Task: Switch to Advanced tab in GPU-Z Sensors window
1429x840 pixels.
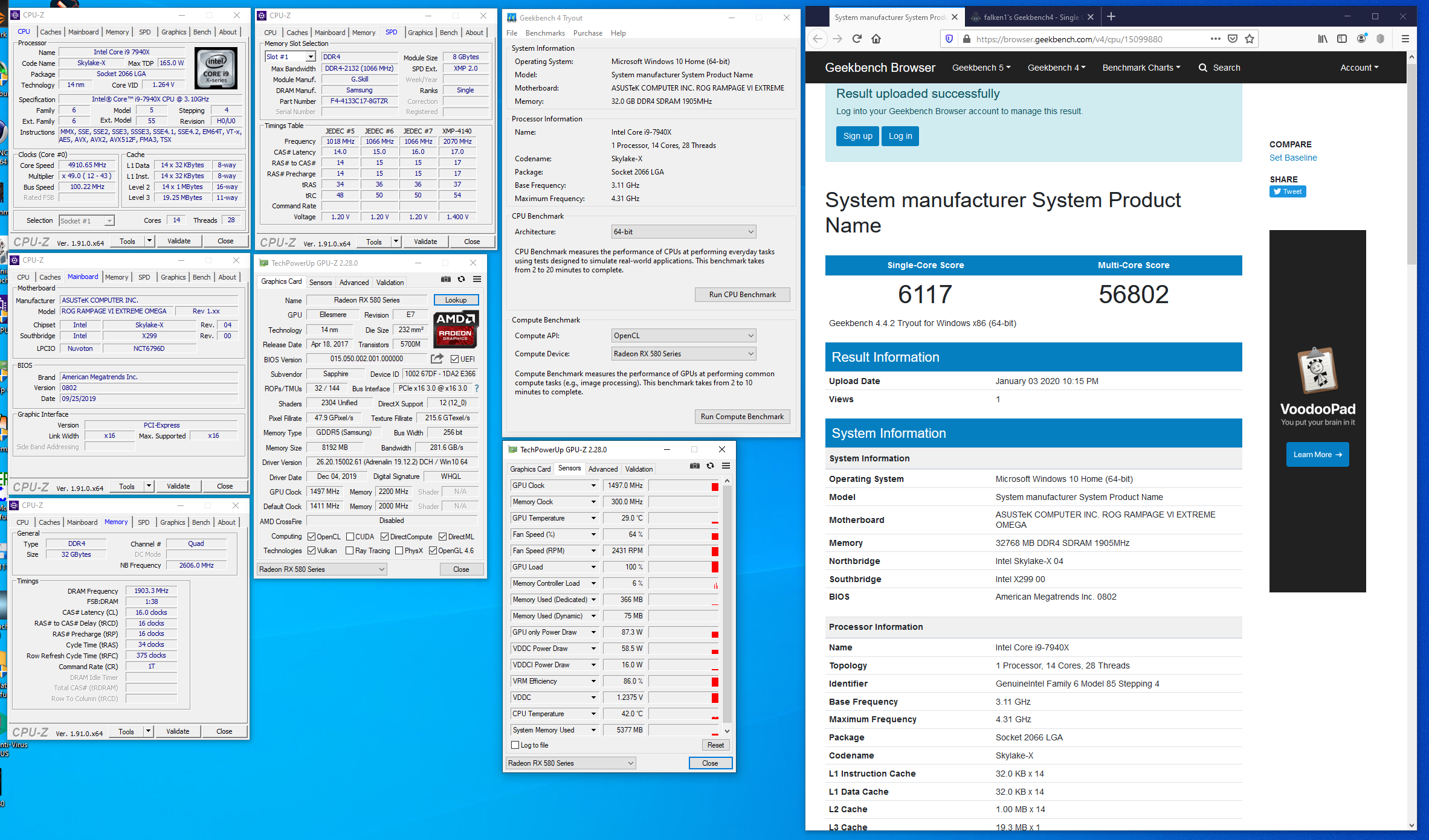Action: (603, 469)
